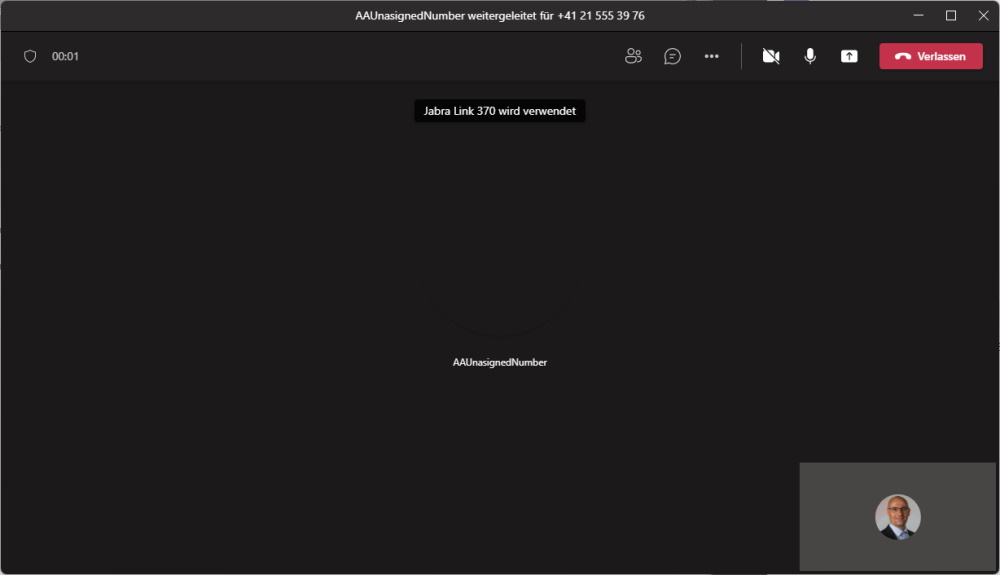Click the window title with forwarded number

(x=499, y=15)
